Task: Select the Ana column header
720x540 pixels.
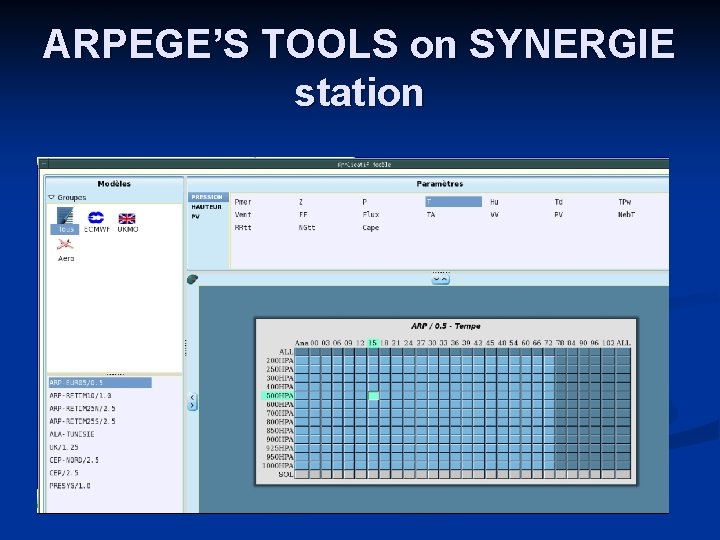Action: coord(302,343)
